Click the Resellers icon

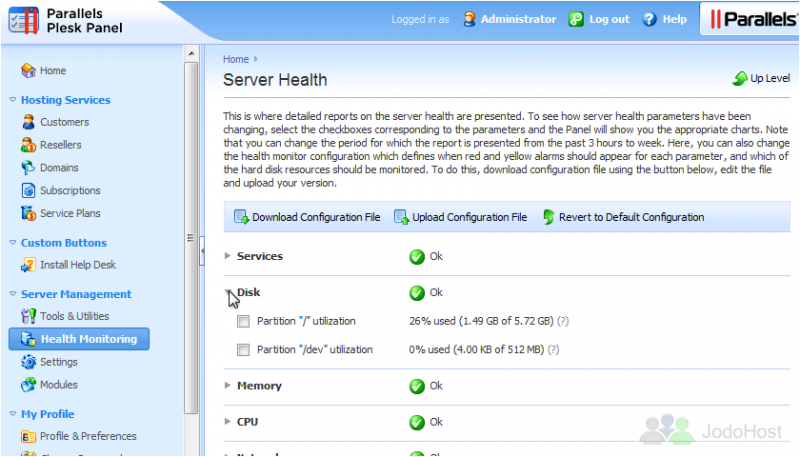28,145
